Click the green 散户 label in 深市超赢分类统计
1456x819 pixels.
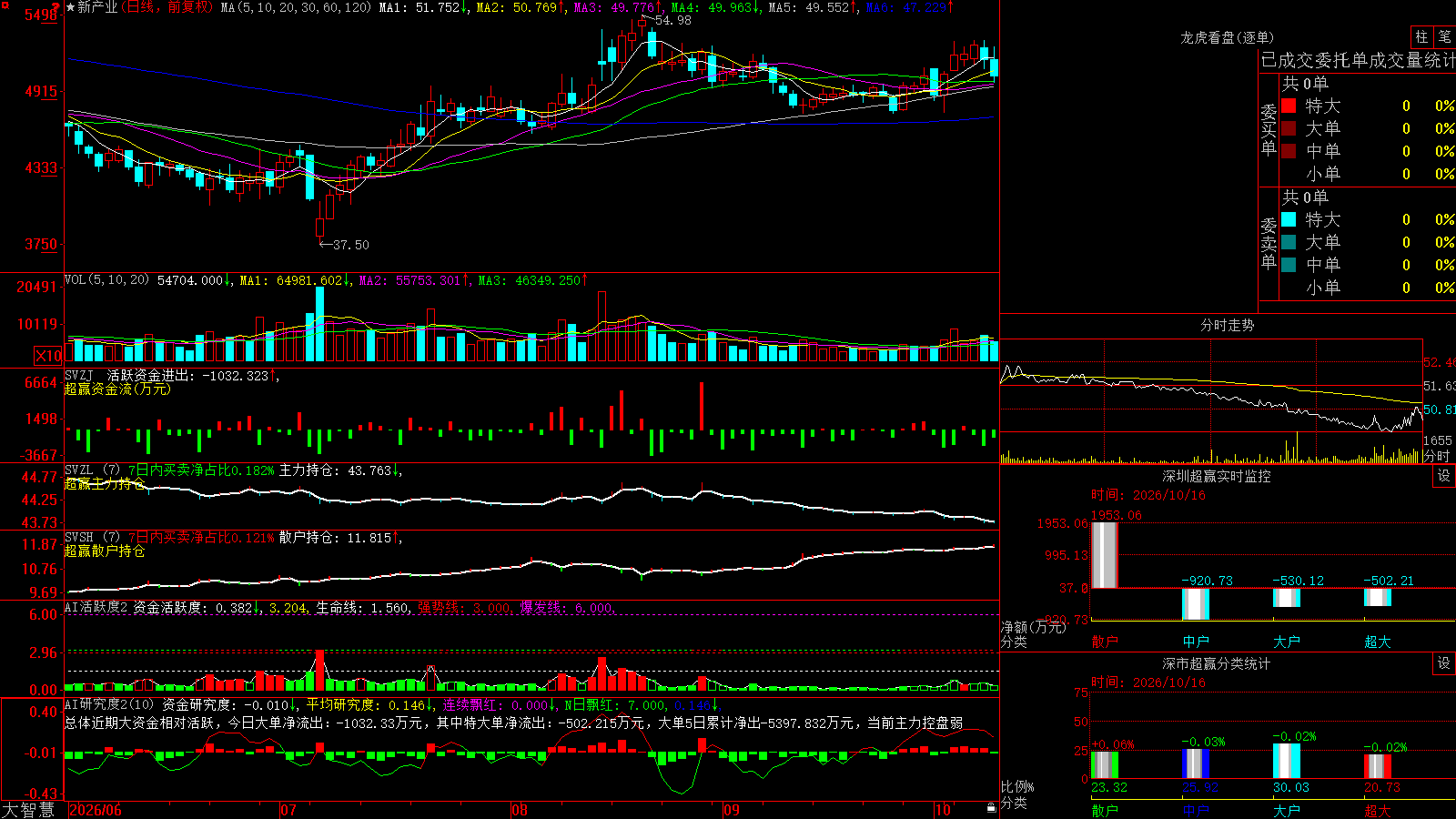pos(1104,810)
